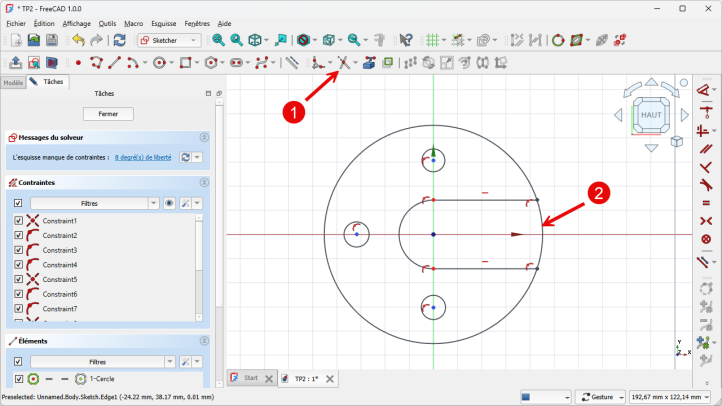This screenshot has width=722, height=406.
Task: Open the Sketcher workbench dropdown
Action: [x=167, y=40]
